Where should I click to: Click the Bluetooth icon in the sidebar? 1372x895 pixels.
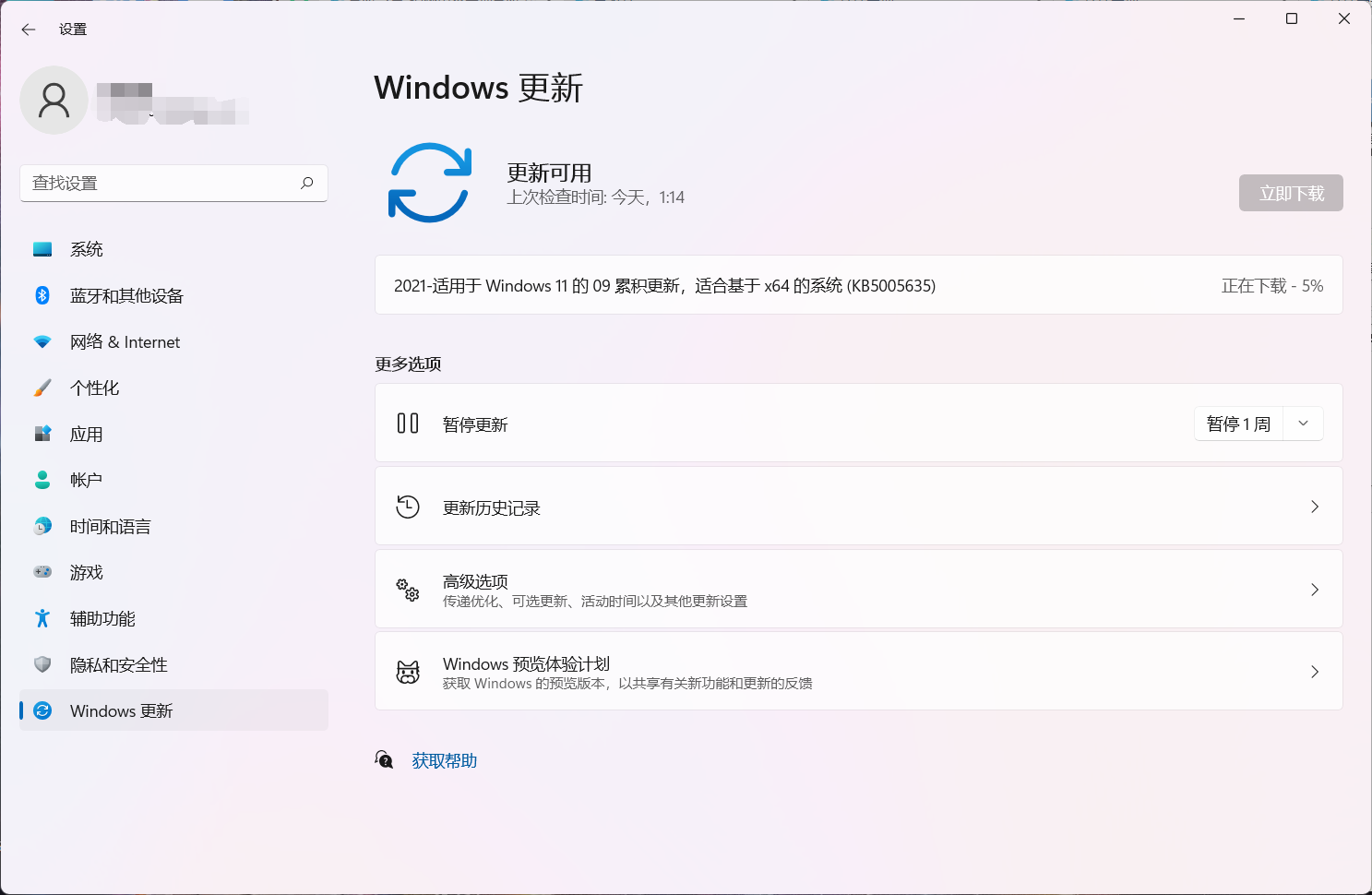[x=42, y=295]
